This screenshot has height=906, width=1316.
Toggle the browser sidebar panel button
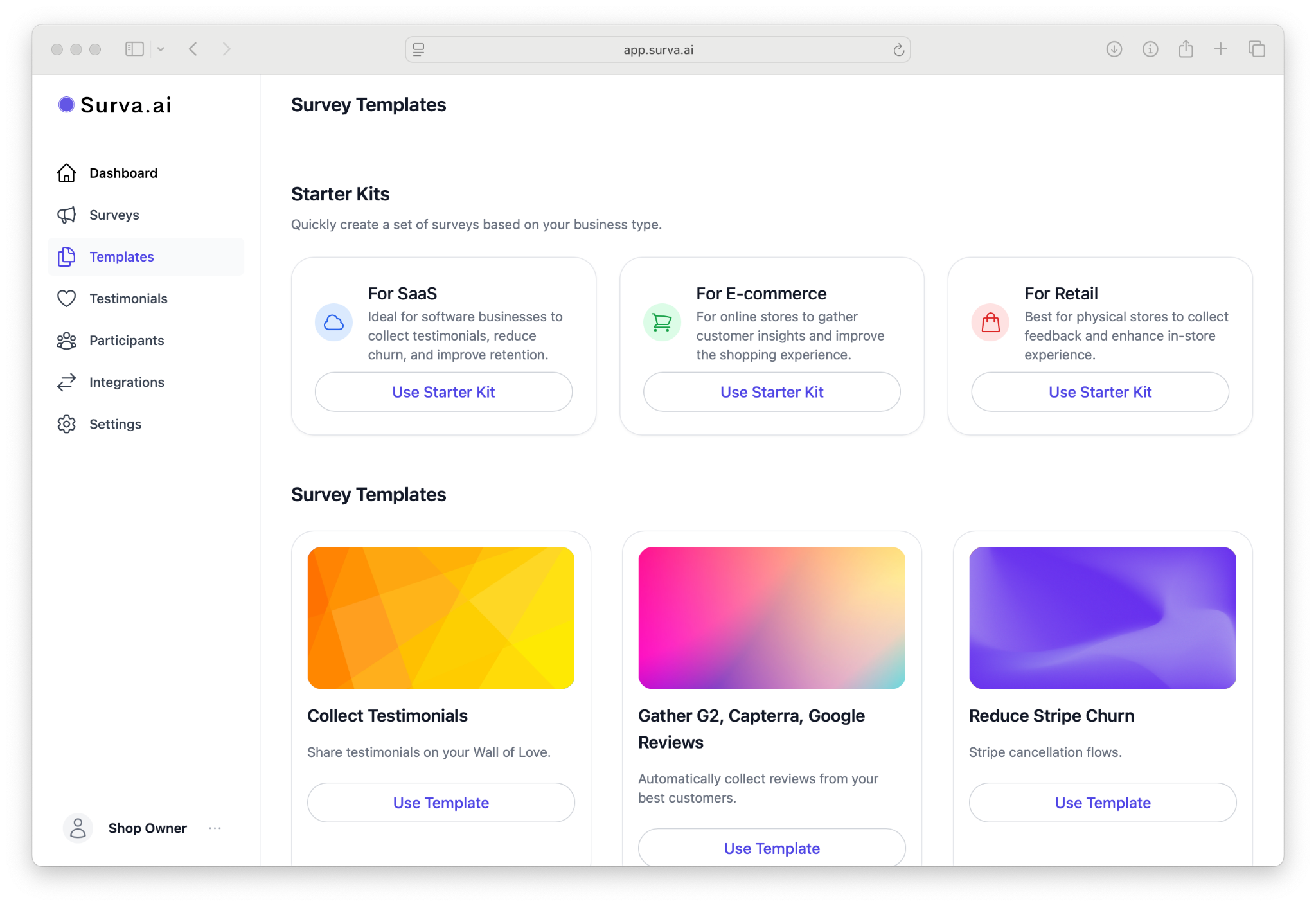[134, 49]
